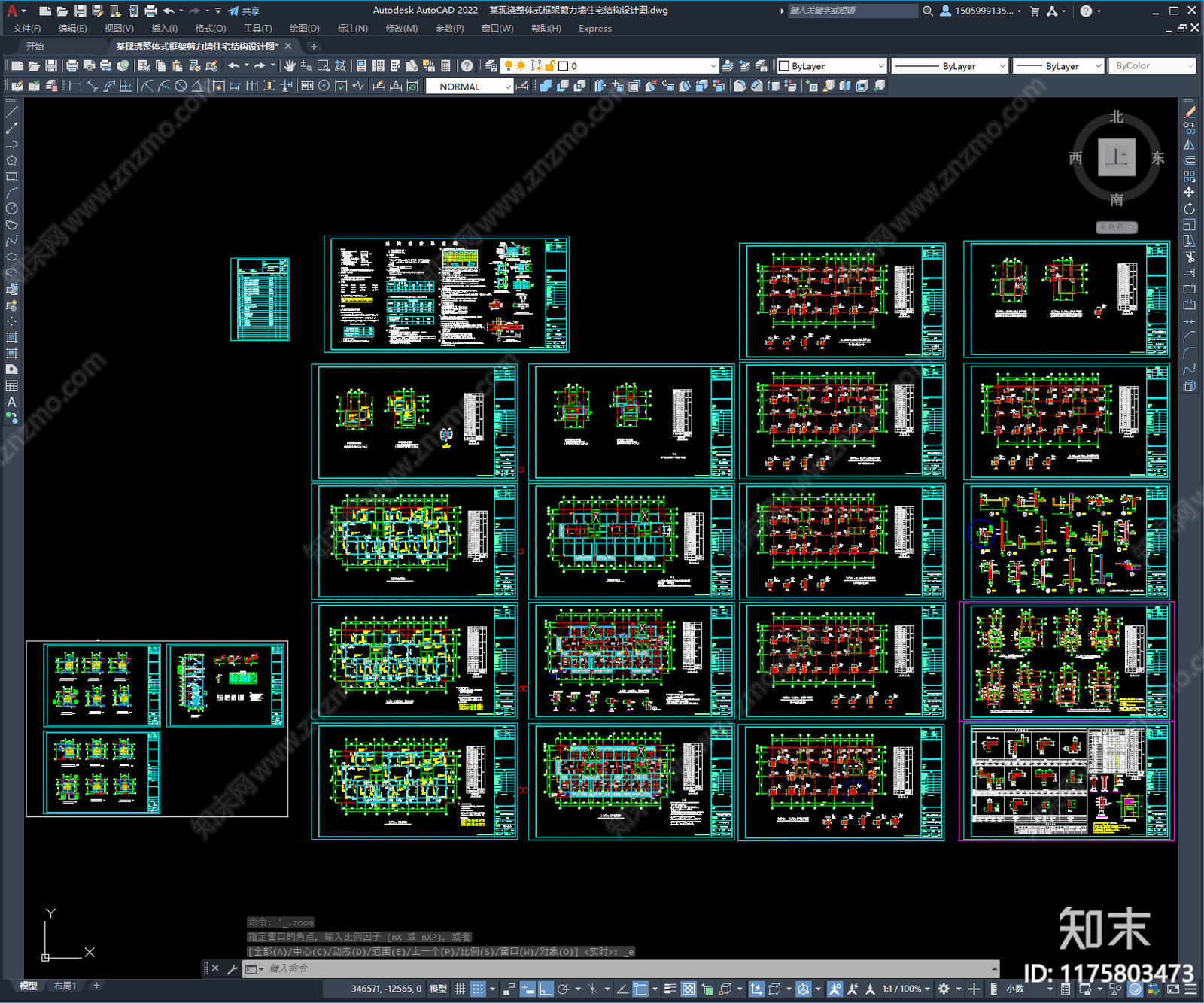This screenshot has height=1003, width=1204.
Task: Switch to the 开始 start tab
Action: [35, 47]
